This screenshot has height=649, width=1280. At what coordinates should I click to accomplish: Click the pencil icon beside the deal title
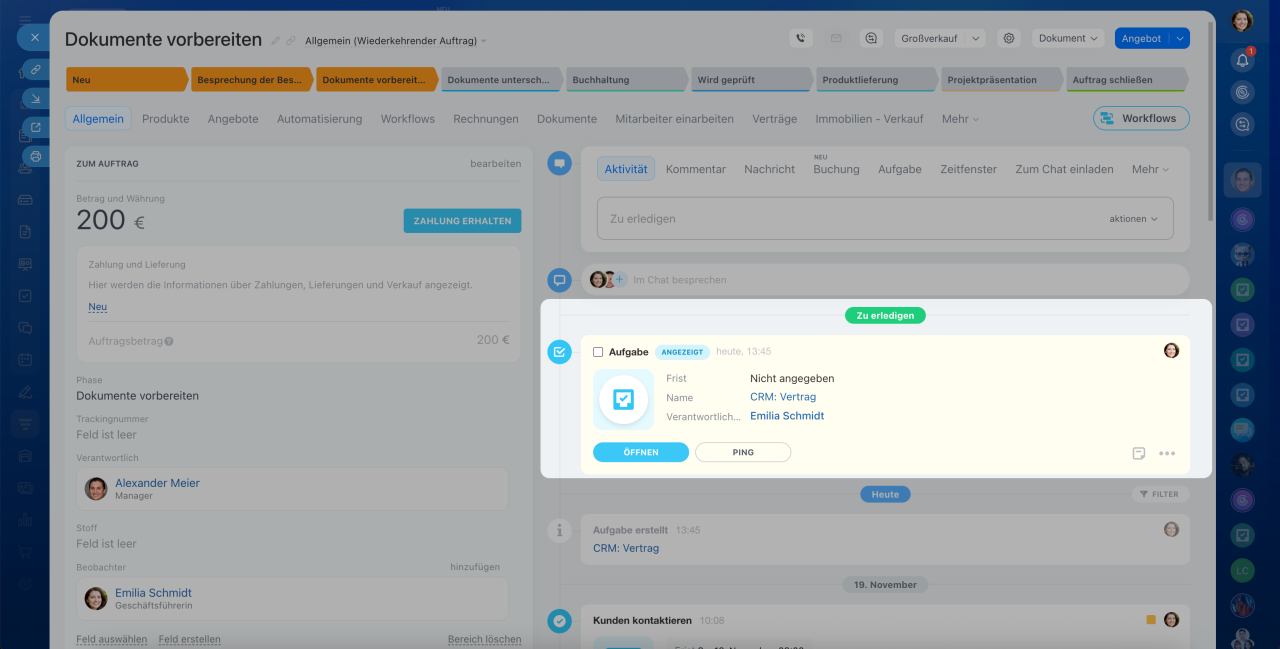tap(276, 41)
